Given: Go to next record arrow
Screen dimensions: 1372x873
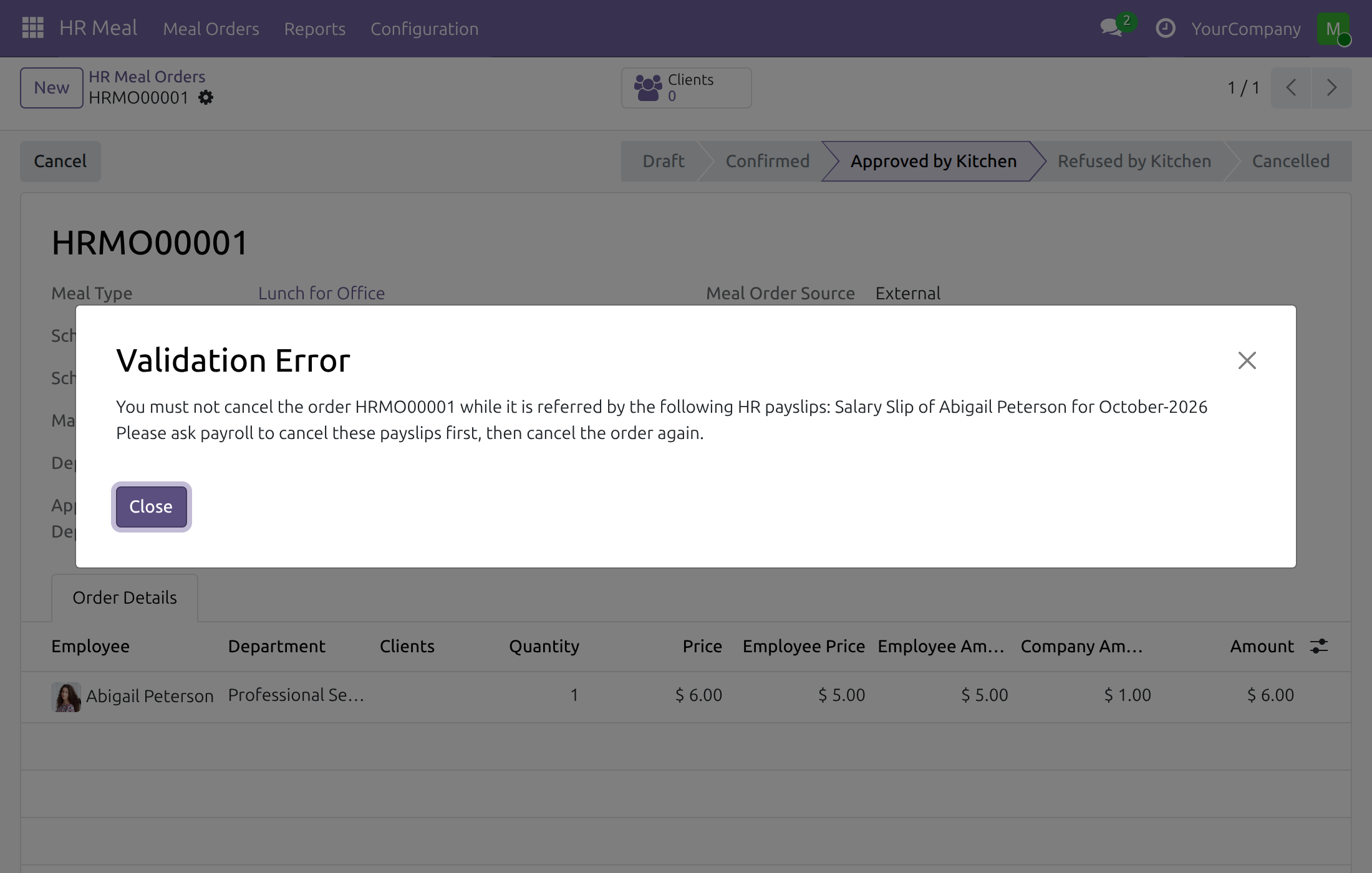Looking at the screenshot, I should [x=1331, y=88].
